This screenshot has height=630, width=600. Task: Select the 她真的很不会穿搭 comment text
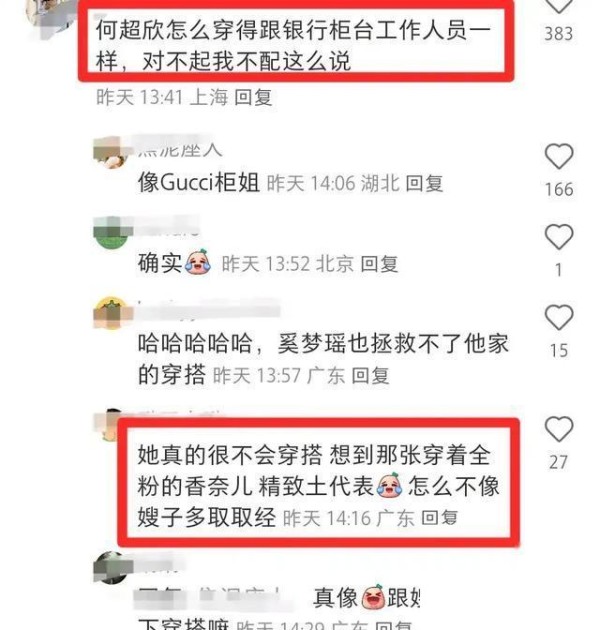pos(318,486)
